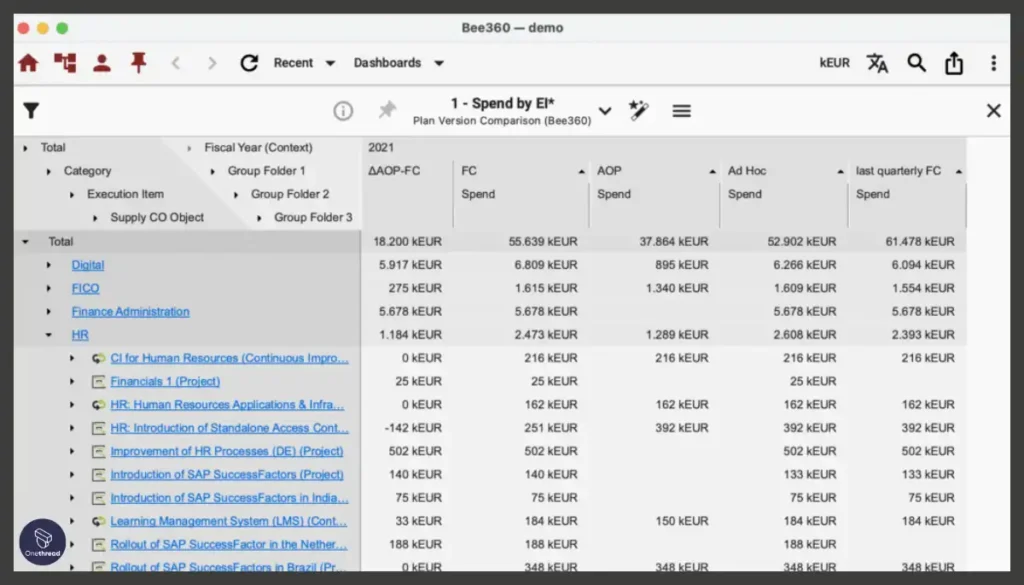Open report selector chevron next to title
The width and height of the screenshot is (1024, 585).
(x=605, y=111)
